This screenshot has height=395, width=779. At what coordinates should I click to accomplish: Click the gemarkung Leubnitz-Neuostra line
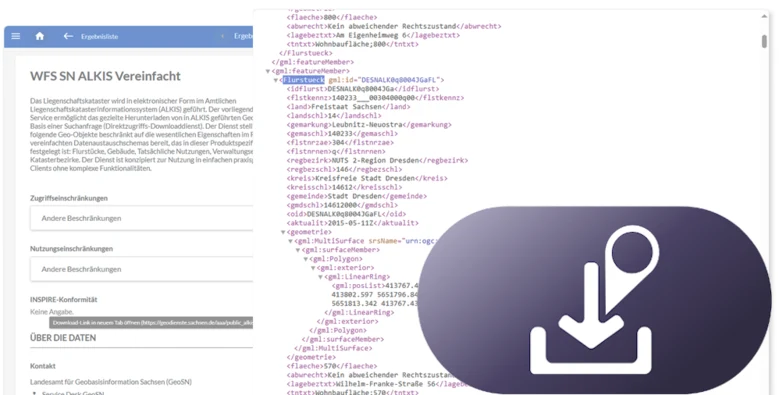coord(369,125)
